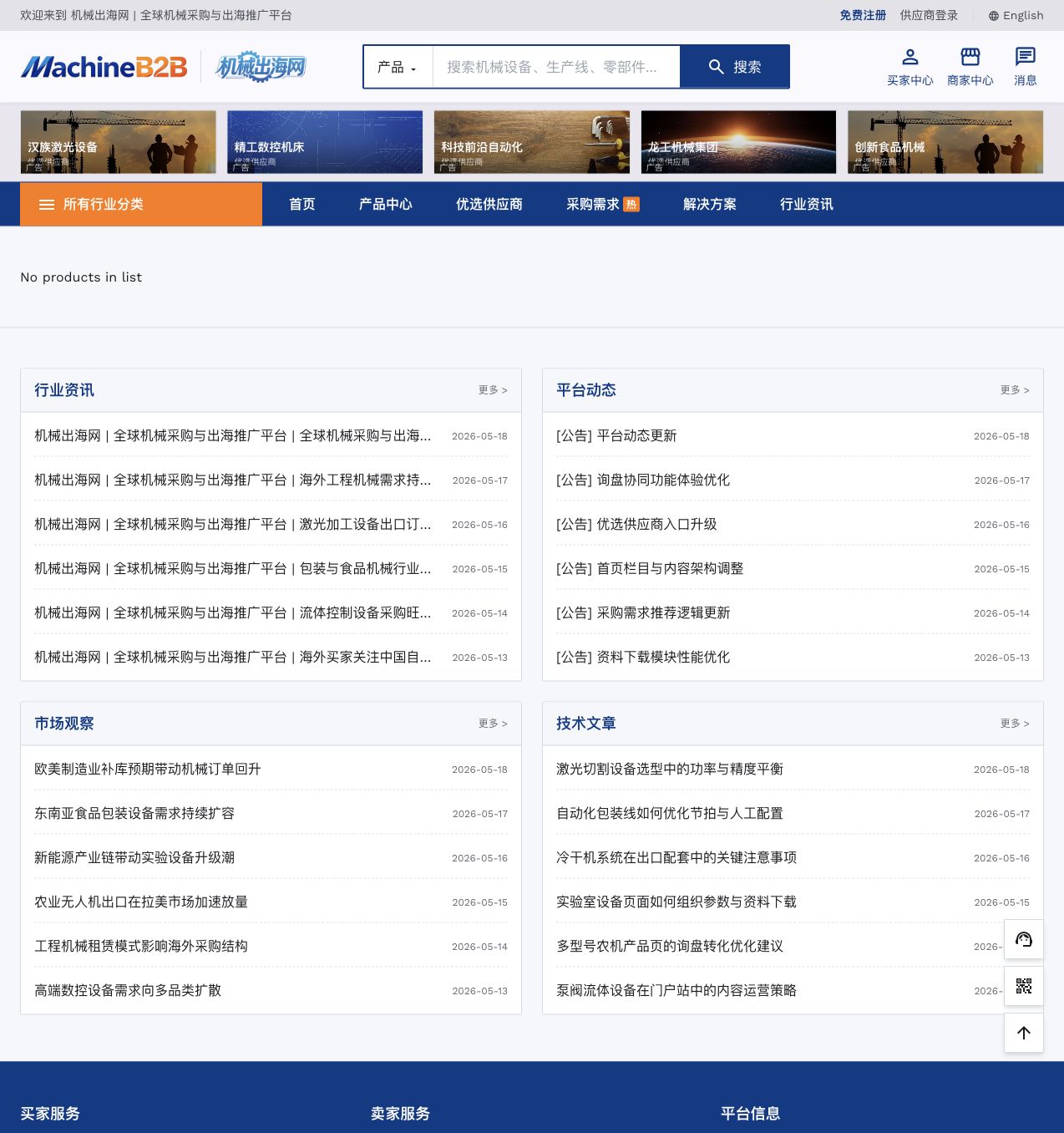The height and width of the screenshot is (1133, 1064).
Task: Open industry news item ending 海外买家关注中国自…
Action: click(233, 658)
